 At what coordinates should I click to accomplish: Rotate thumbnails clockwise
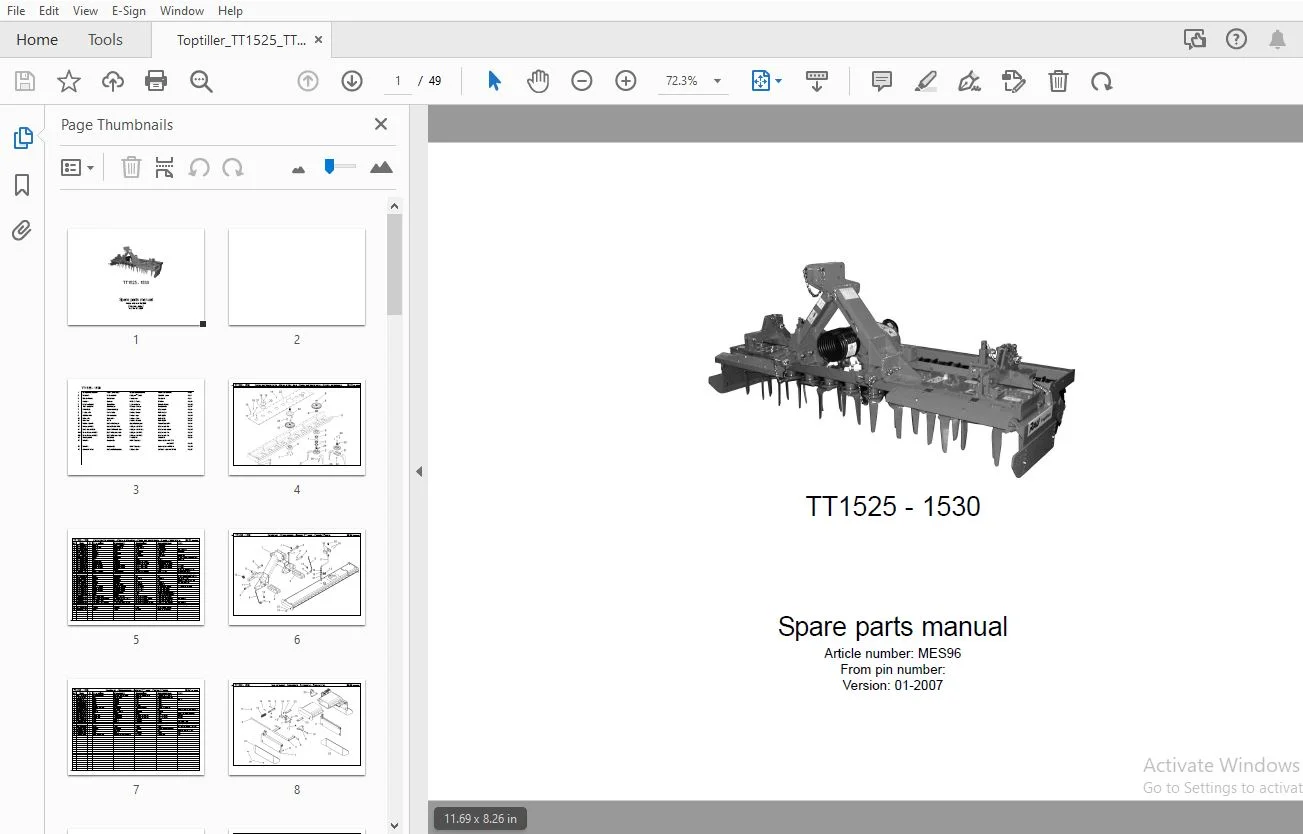point(233,167)
